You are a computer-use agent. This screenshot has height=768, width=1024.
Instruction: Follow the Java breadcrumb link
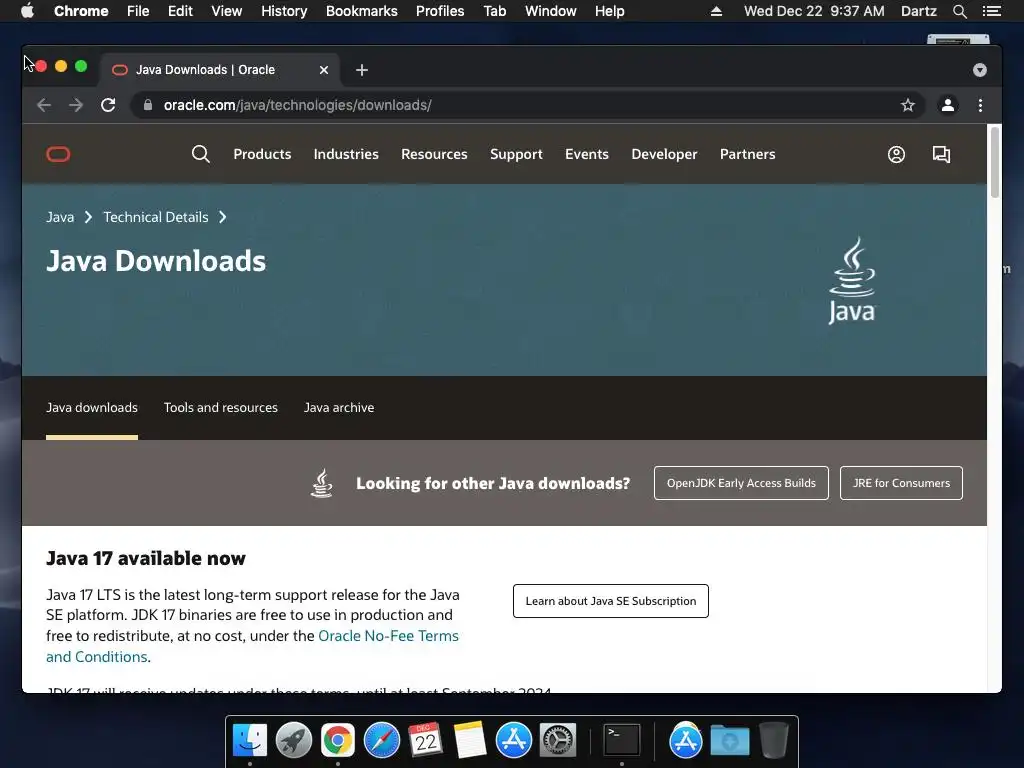tap(60, 217)
